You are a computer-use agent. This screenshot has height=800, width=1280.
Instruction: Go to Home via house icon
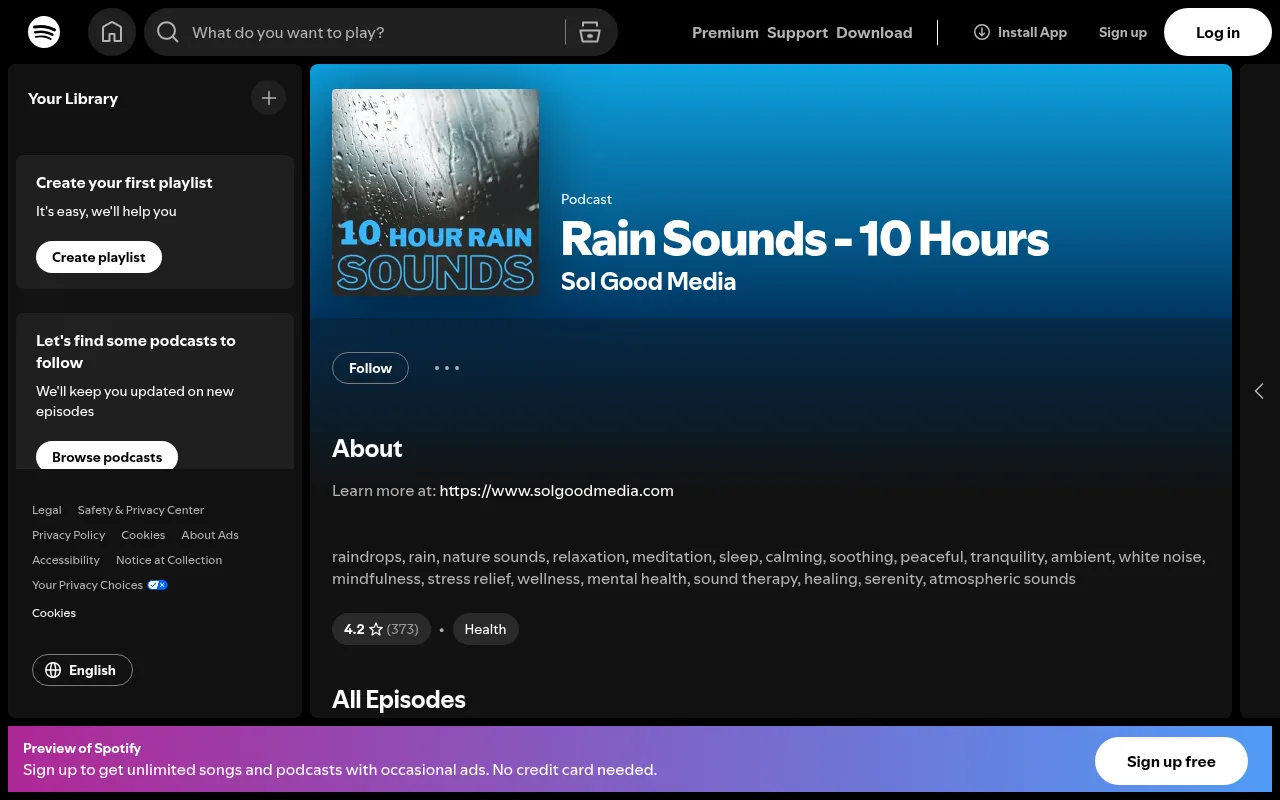pos(112,32)
